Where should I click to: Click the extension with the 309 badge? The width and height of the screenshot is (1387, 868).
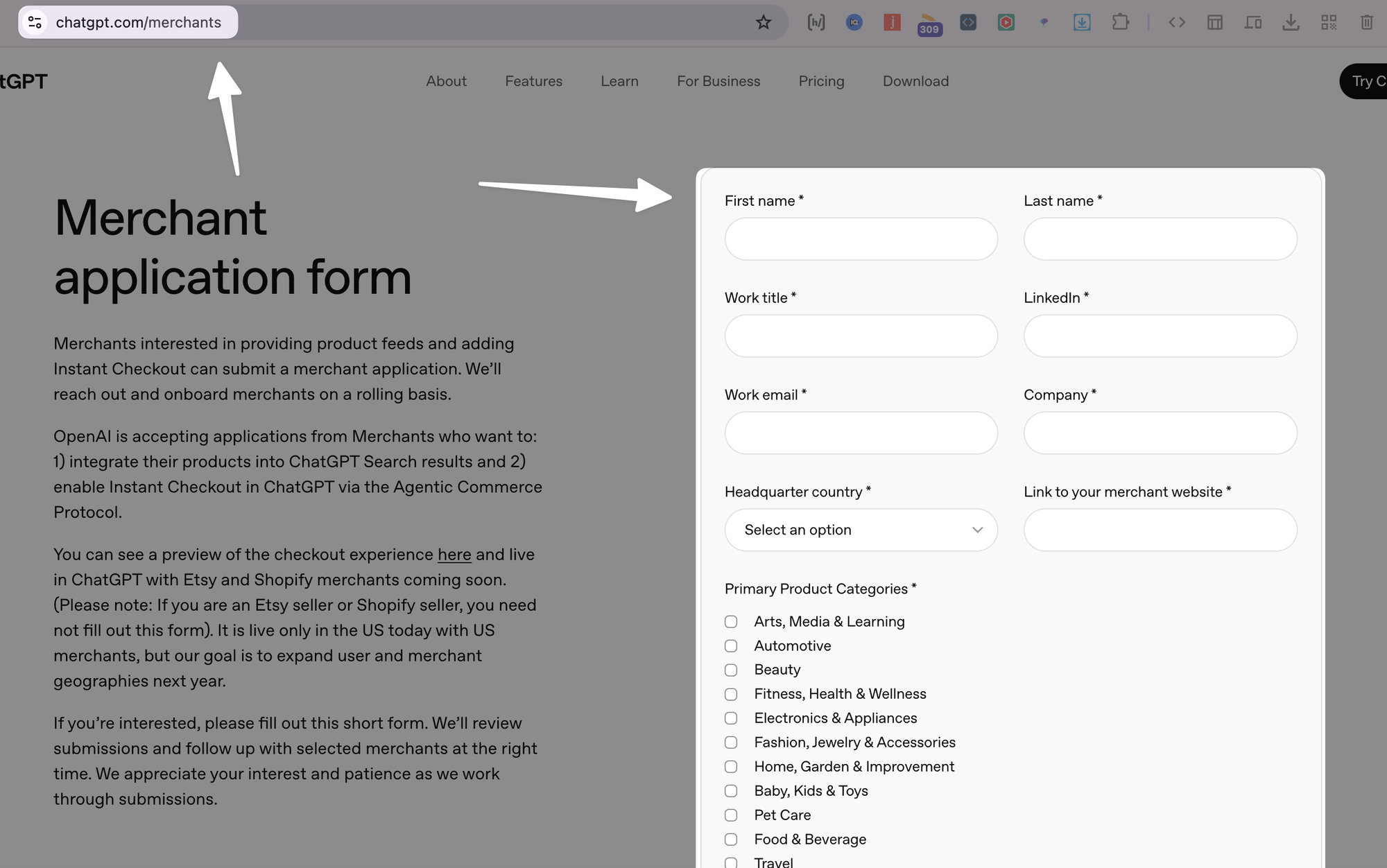point(929,24)
